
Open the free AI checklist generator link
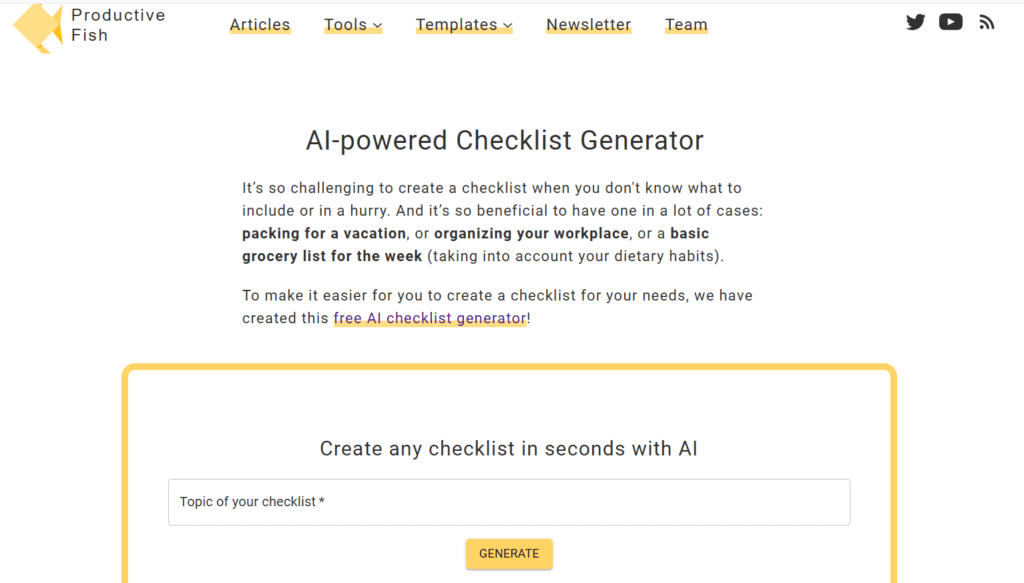[430, 318]
